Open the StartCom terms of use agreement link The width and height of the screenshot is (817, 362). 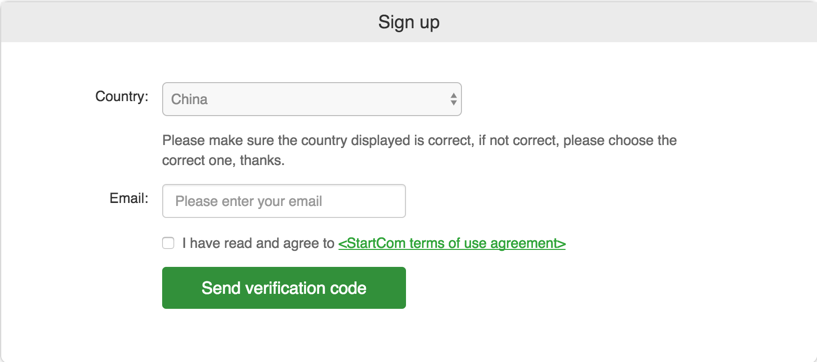pos(452,243)
